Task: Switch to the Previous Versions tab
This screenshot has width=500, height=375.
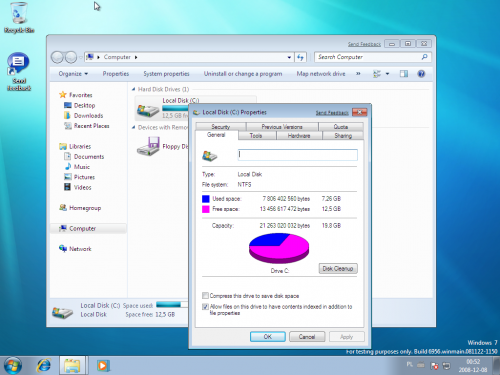Action: 282,127
